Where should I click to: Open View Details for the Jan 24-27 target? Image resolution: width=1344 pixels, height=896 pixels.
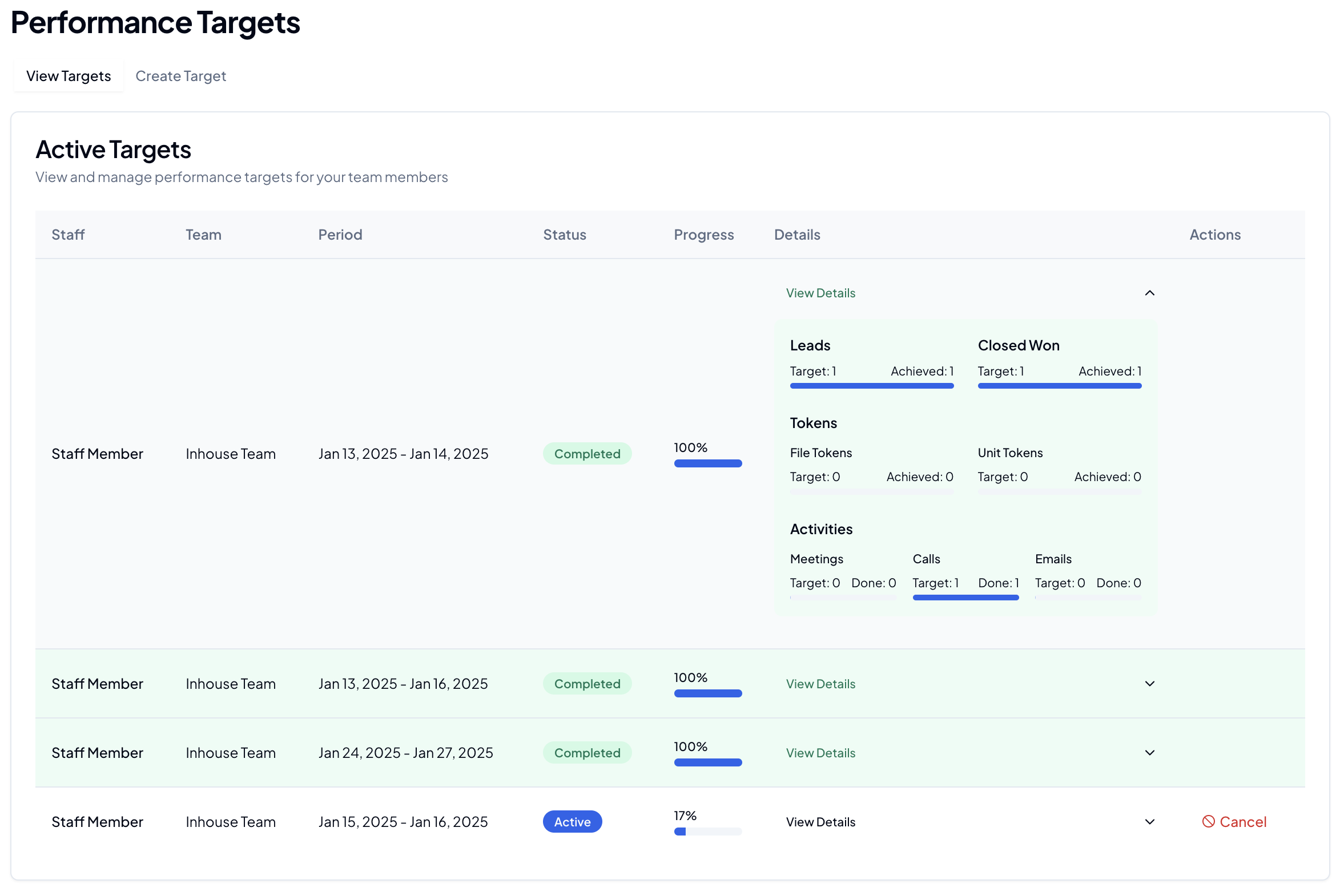pos(820,753)
